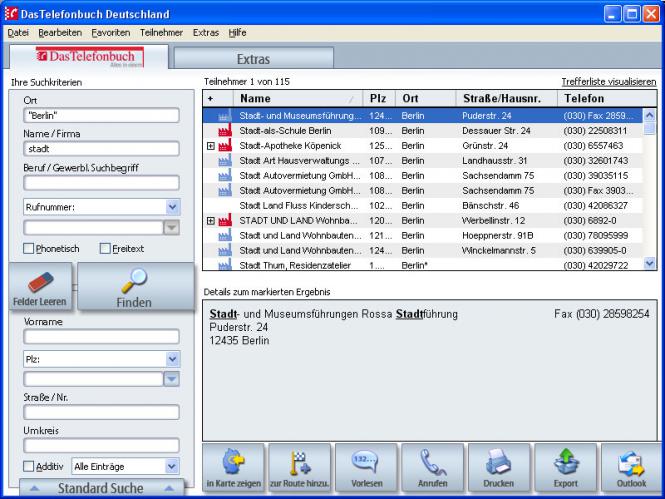Click the Ort input field containing "Berlin"
This screenshot has width=665, height=499.
(x=101, y=115)
